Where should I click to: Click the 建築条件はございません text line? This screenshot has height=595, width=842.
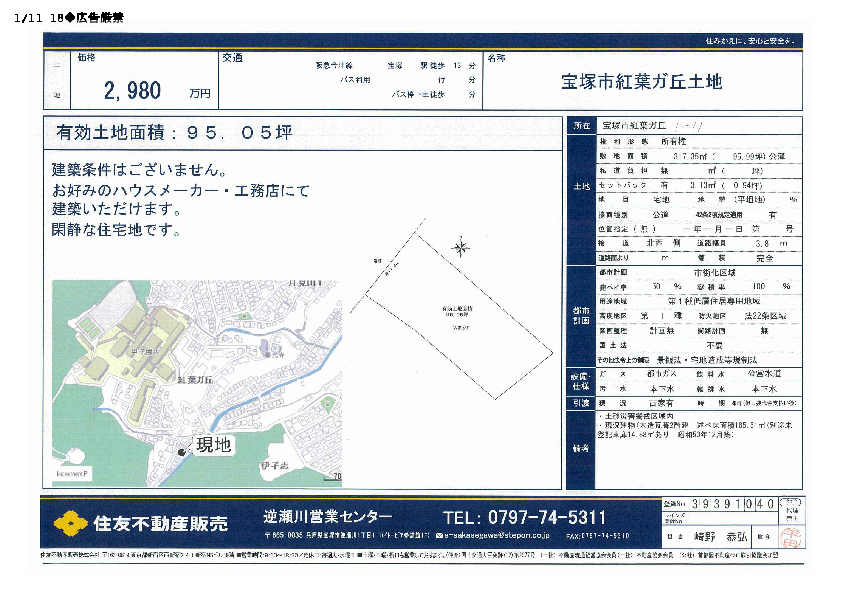click(145, 170)
